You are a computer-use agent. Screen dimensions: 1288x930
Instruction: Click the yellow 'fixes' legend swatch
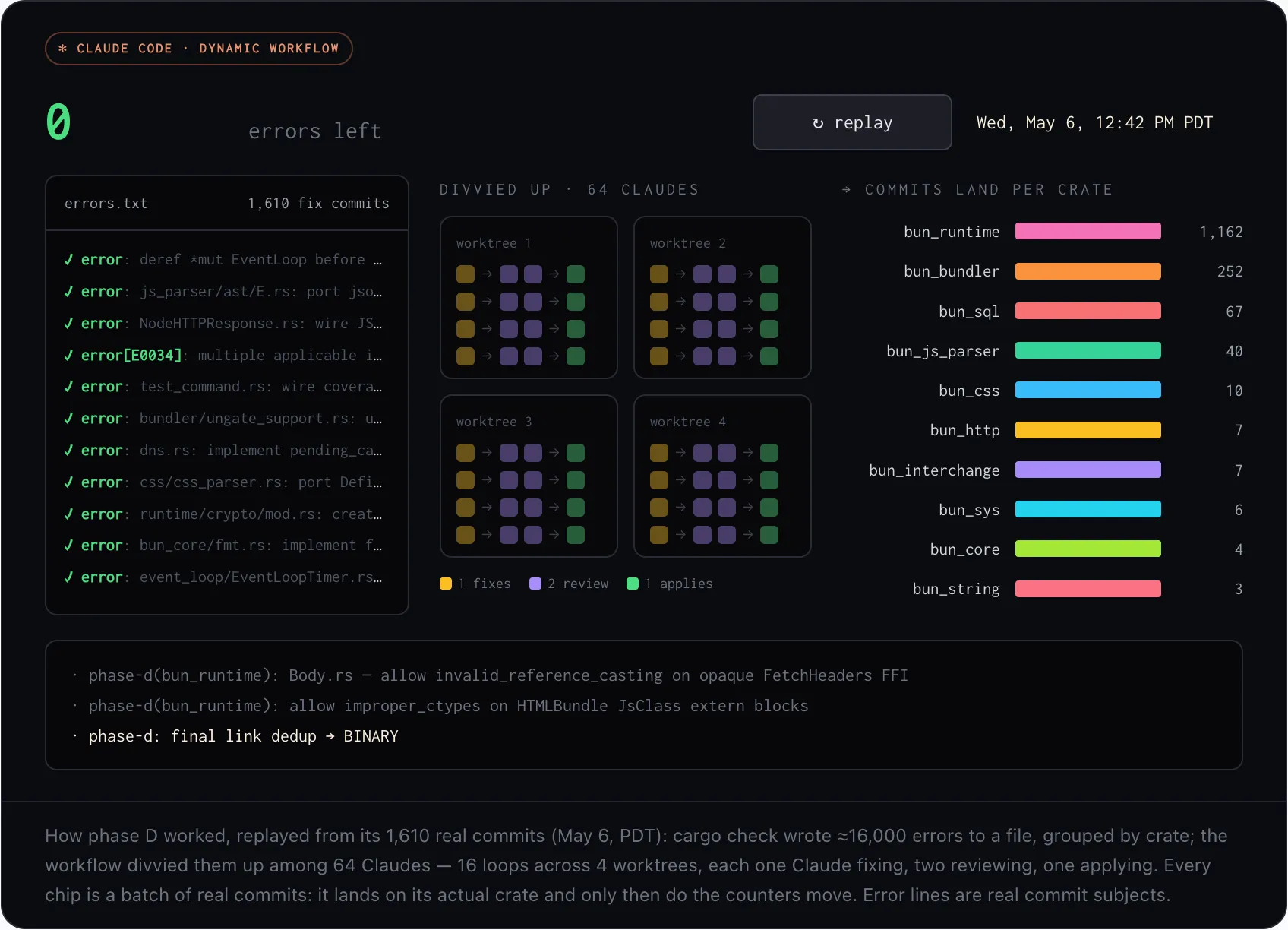click(446, 584)
